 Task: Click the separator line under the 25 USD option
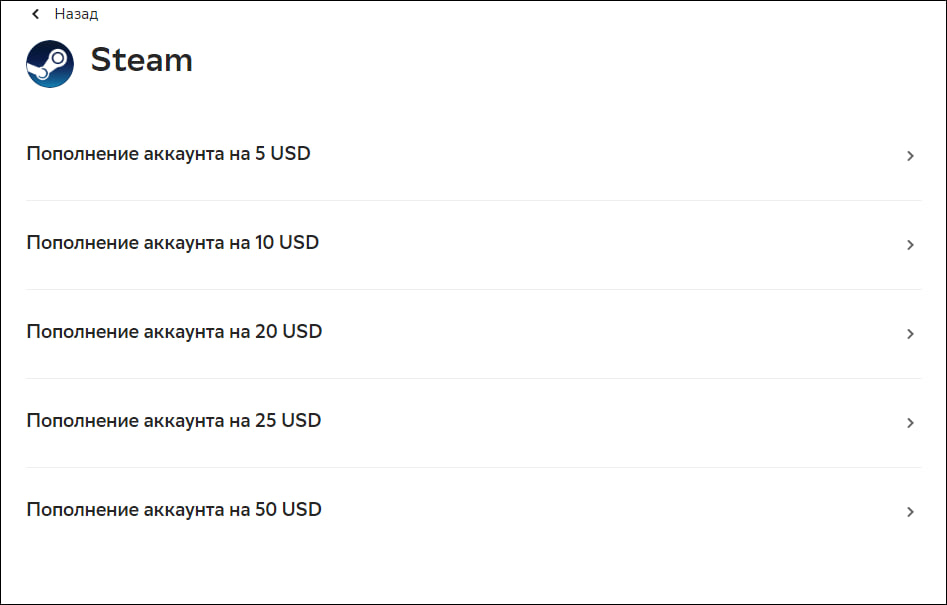[473, 467]
